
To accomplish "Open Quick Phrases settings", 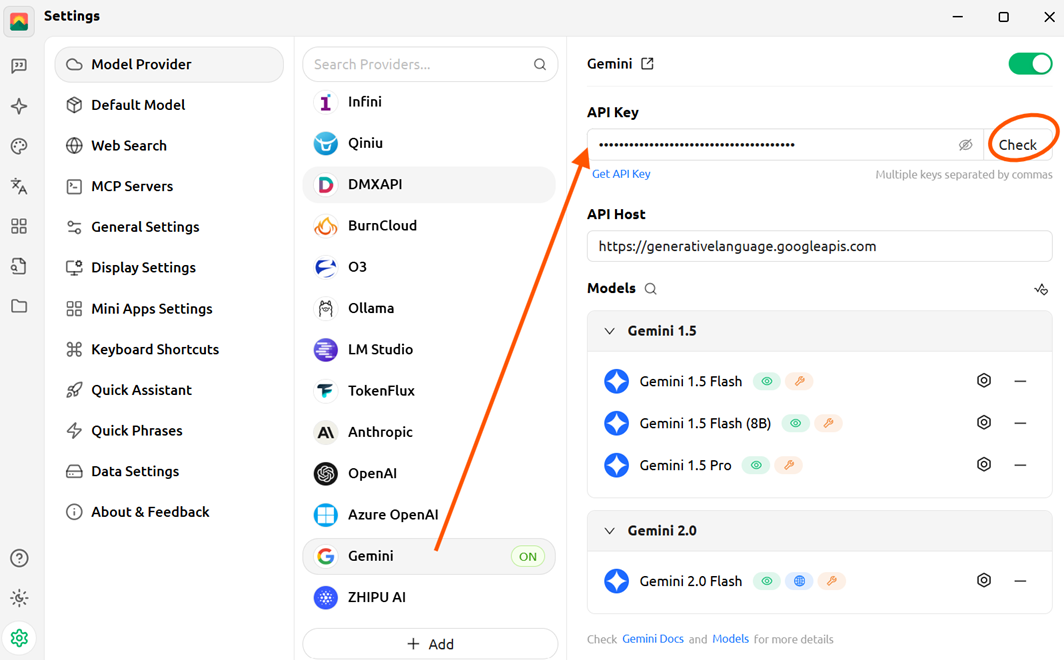I will pos(169,431).
